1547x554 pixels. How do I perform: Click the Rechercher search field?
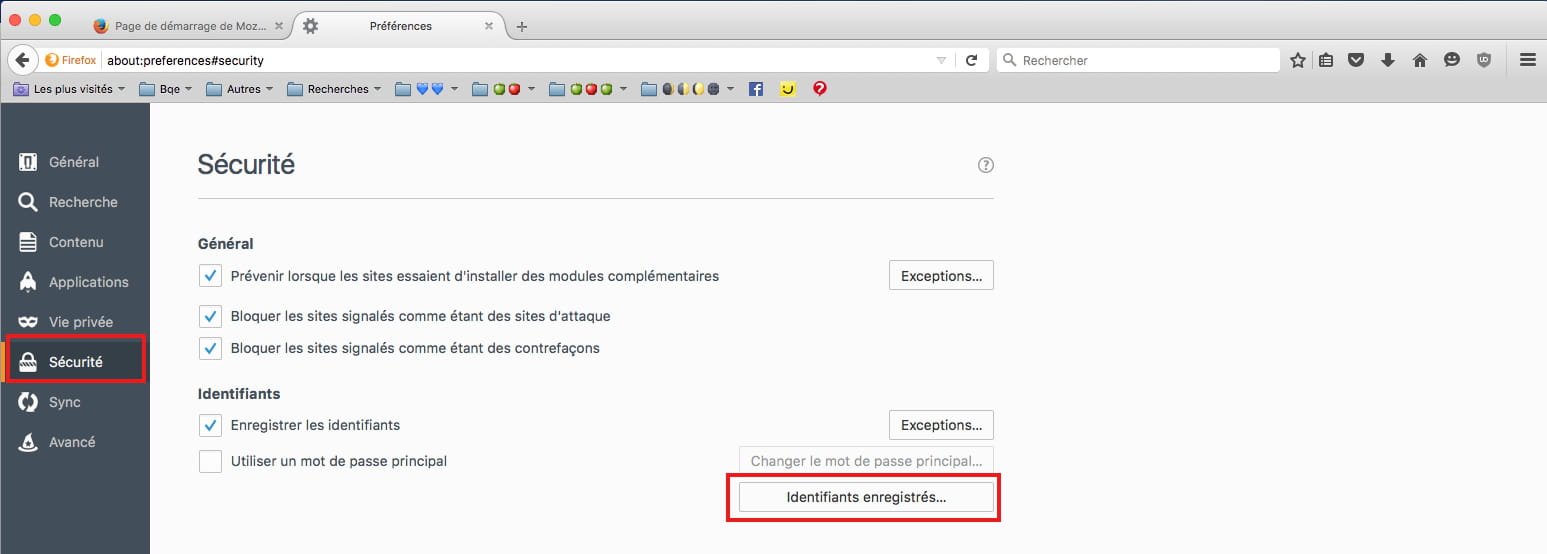pos(1140,60)
